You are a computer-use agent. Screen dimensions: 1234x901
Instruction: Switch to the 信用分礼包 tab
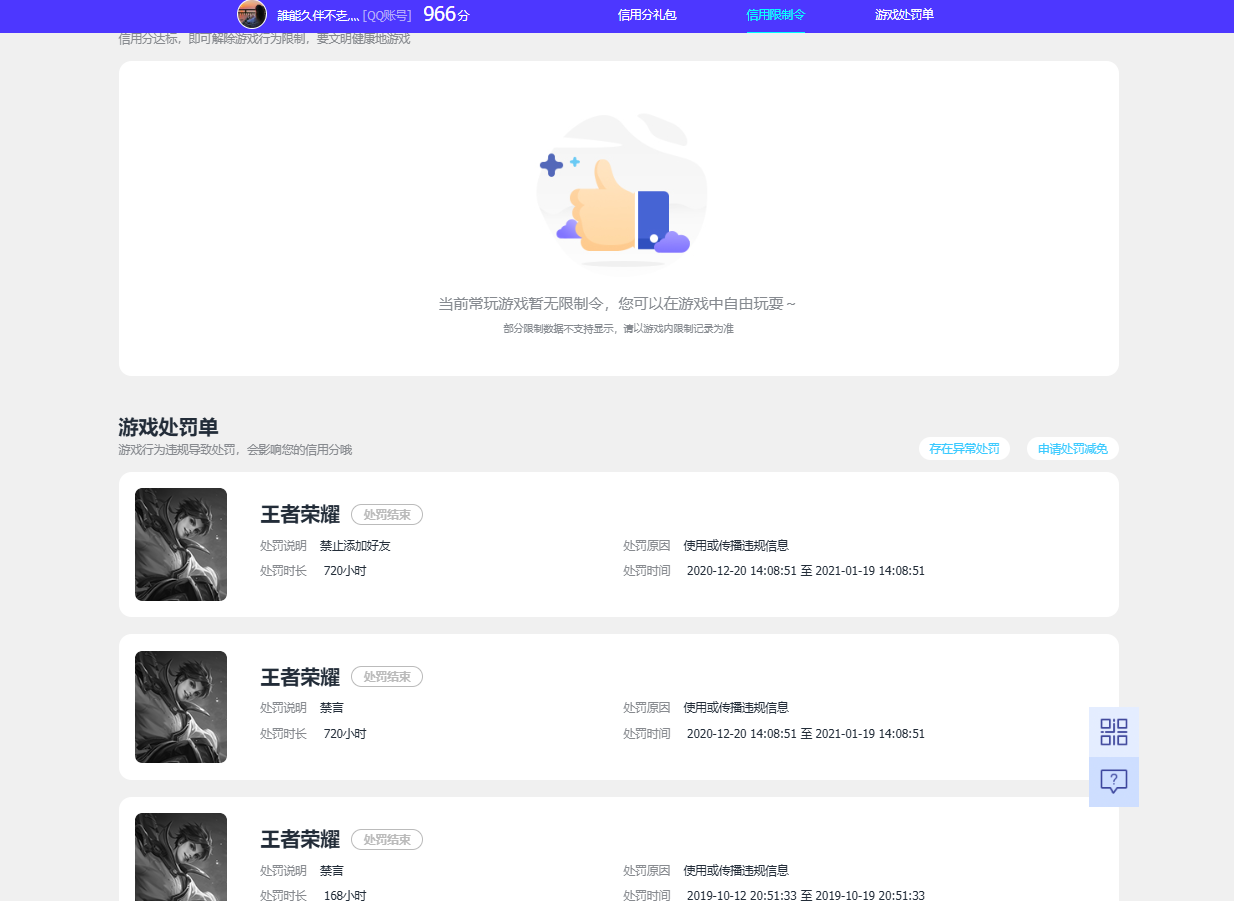[x=646, y=15]
